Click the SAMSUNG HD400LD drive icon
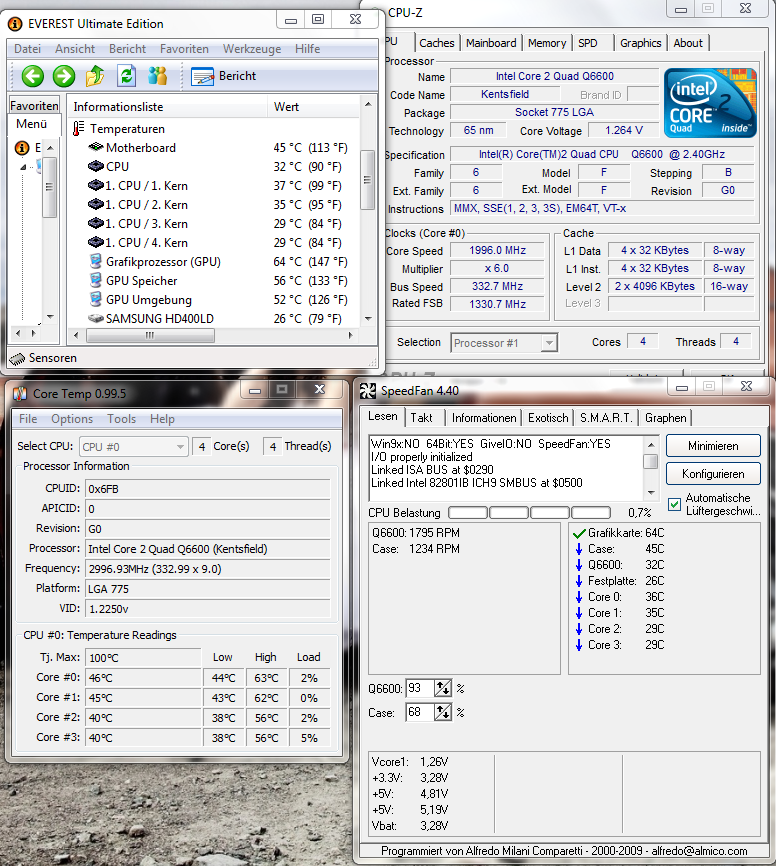Viewport: 776px width, 866px height. point(96,319)
